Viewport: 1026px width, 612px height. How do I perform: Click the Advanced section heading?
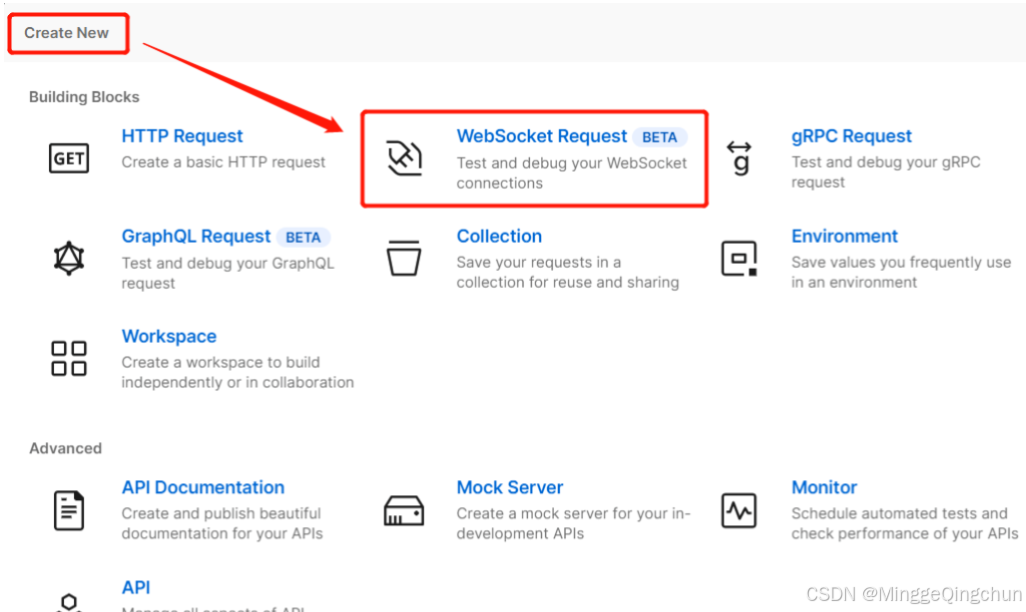[65, 448]
